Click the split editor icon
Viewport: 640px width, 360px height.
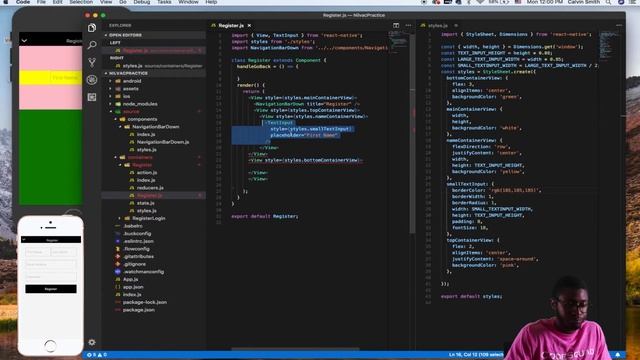396,25
